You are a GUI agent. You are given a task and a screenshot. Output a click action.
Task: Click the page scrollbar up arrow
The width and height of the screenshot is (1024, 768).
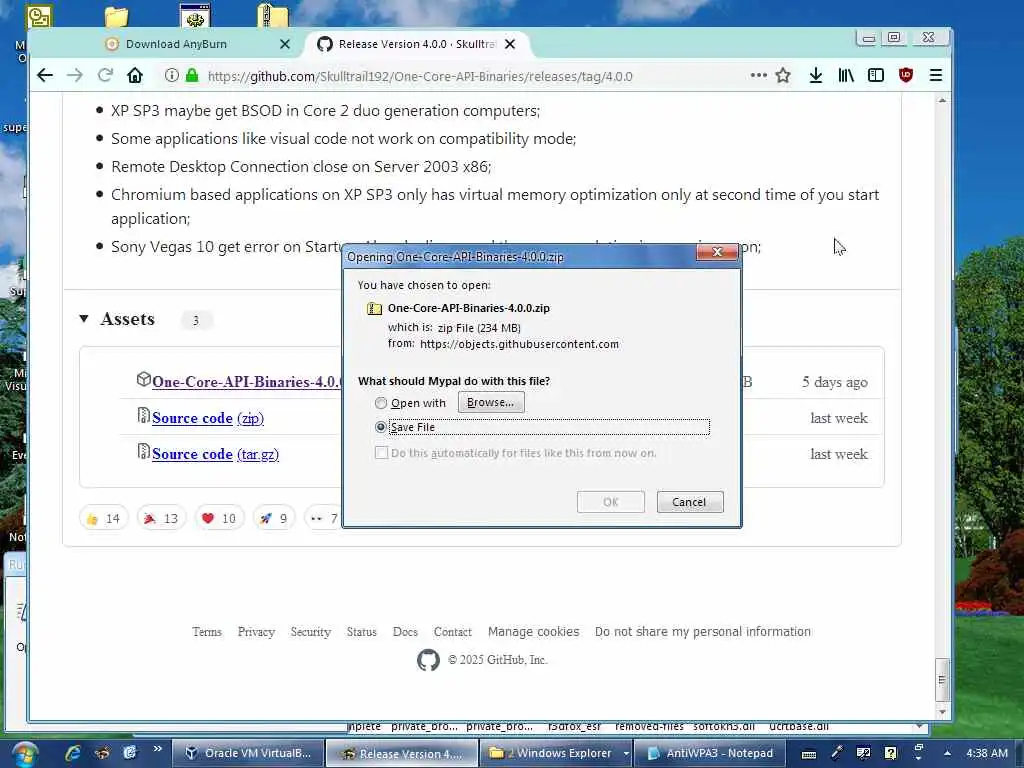point(942,101)
